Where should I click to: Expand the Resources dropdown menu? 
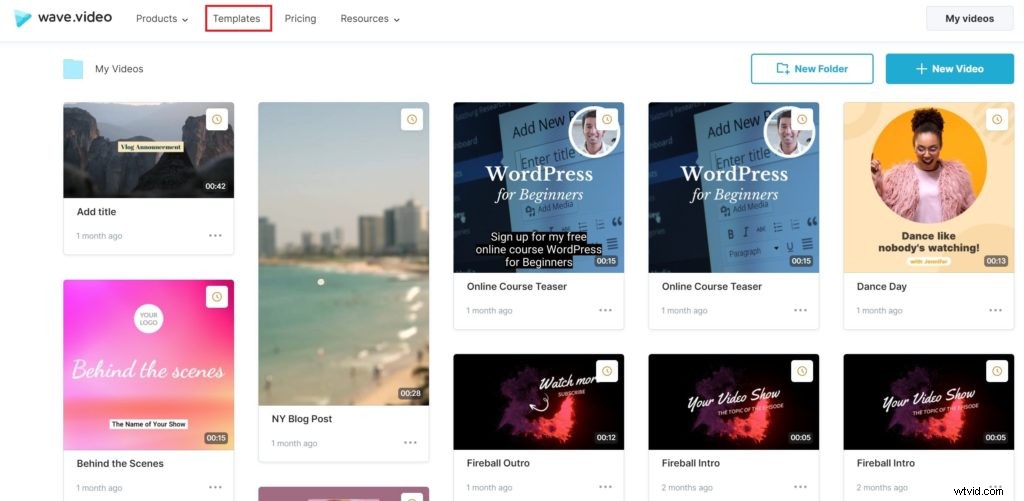coord(370,19)
